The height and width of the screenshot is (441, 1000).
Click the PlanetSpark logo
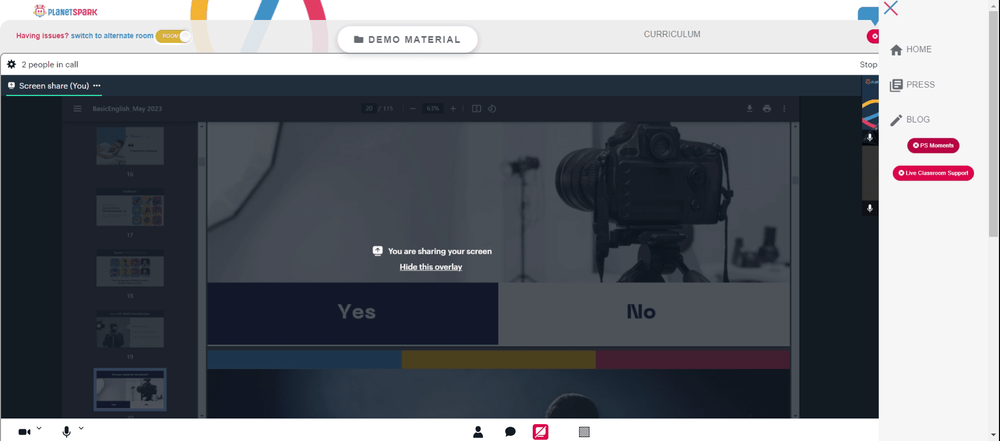point(66,11)
